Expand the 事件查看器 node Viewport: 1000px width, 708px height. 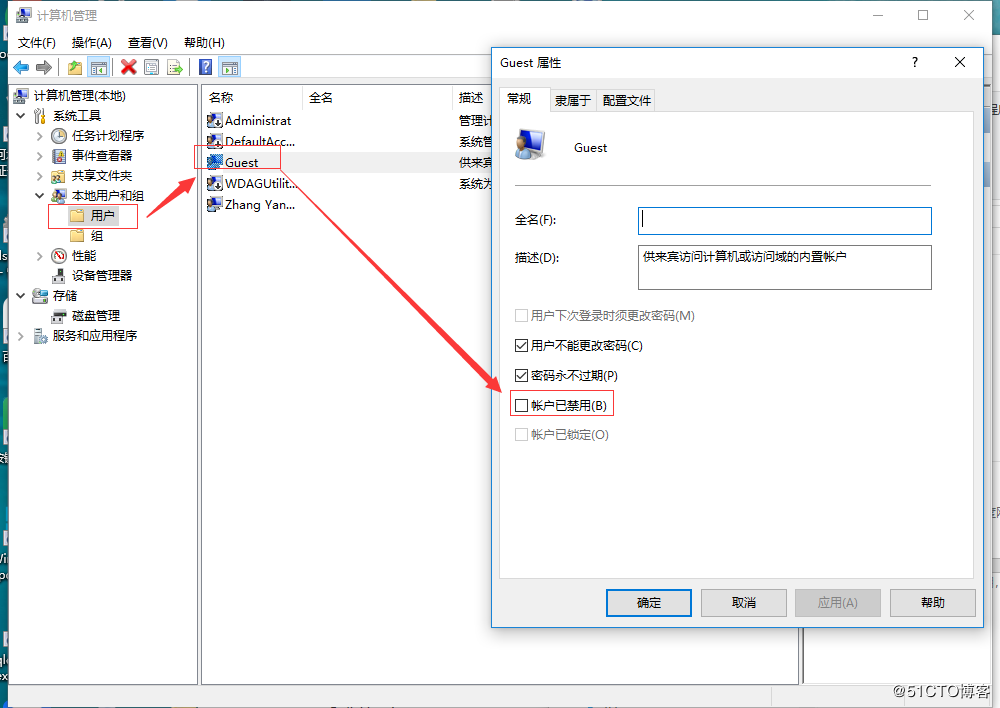[x=40, y=156]
